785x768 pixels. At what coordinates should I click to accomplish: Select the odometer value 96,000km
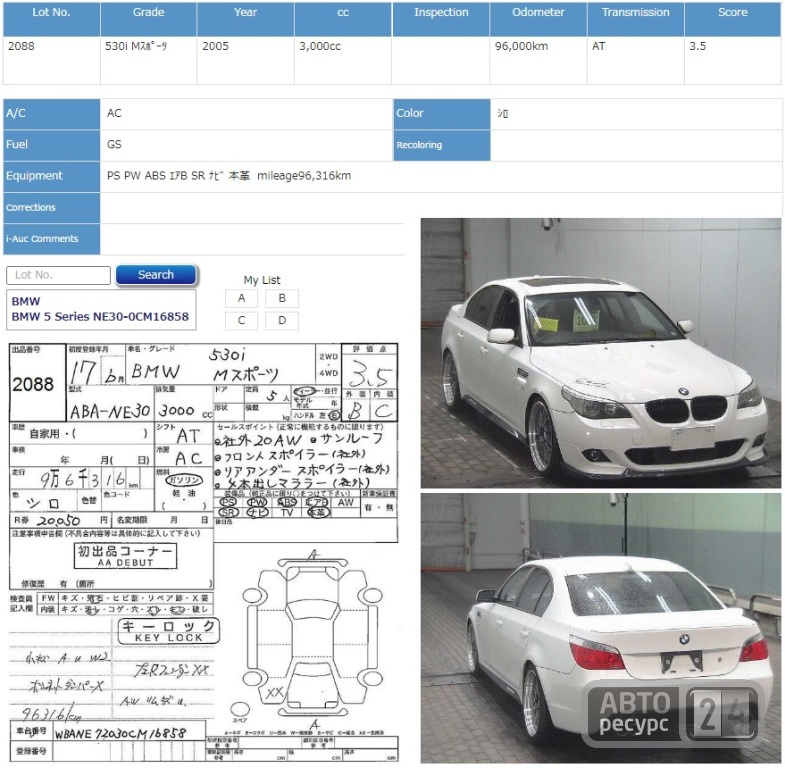[521, 46]
